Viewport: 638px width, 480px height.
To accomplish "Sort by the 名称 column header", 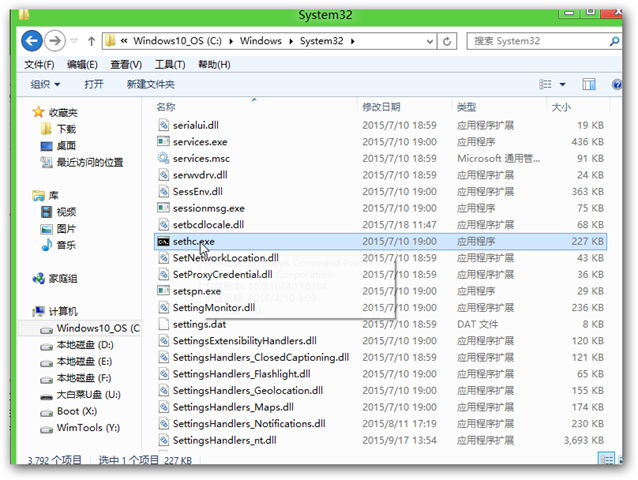I will (x=166, y=107).
